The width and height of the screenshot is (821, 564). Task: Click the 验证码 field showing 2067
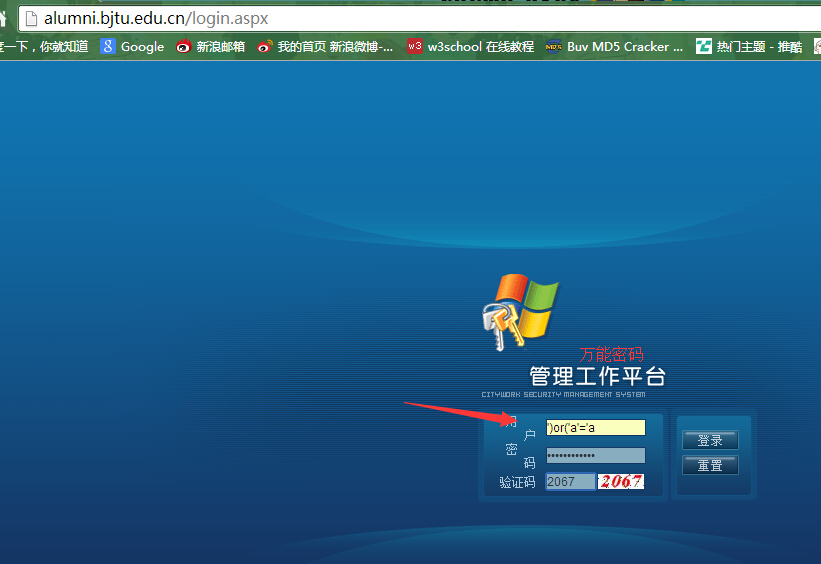pyautogui.click(x=571, y=481)
